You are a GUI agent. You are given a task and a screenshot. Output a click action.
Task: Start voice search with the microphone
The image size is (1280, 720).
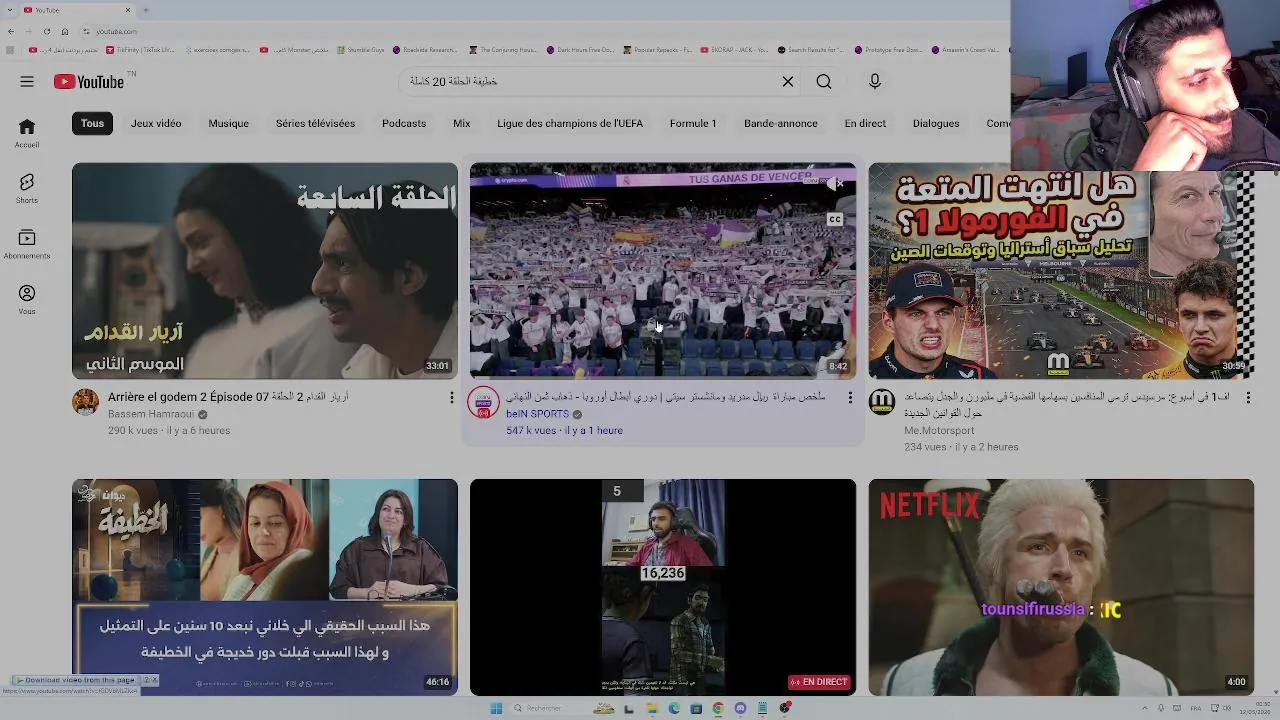coord(875,81)
